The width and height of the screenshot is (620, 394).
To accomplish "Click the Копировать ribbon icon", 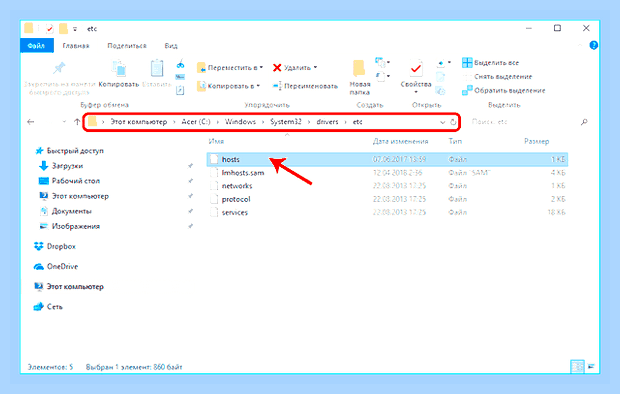I will click(x=119, y=68).
